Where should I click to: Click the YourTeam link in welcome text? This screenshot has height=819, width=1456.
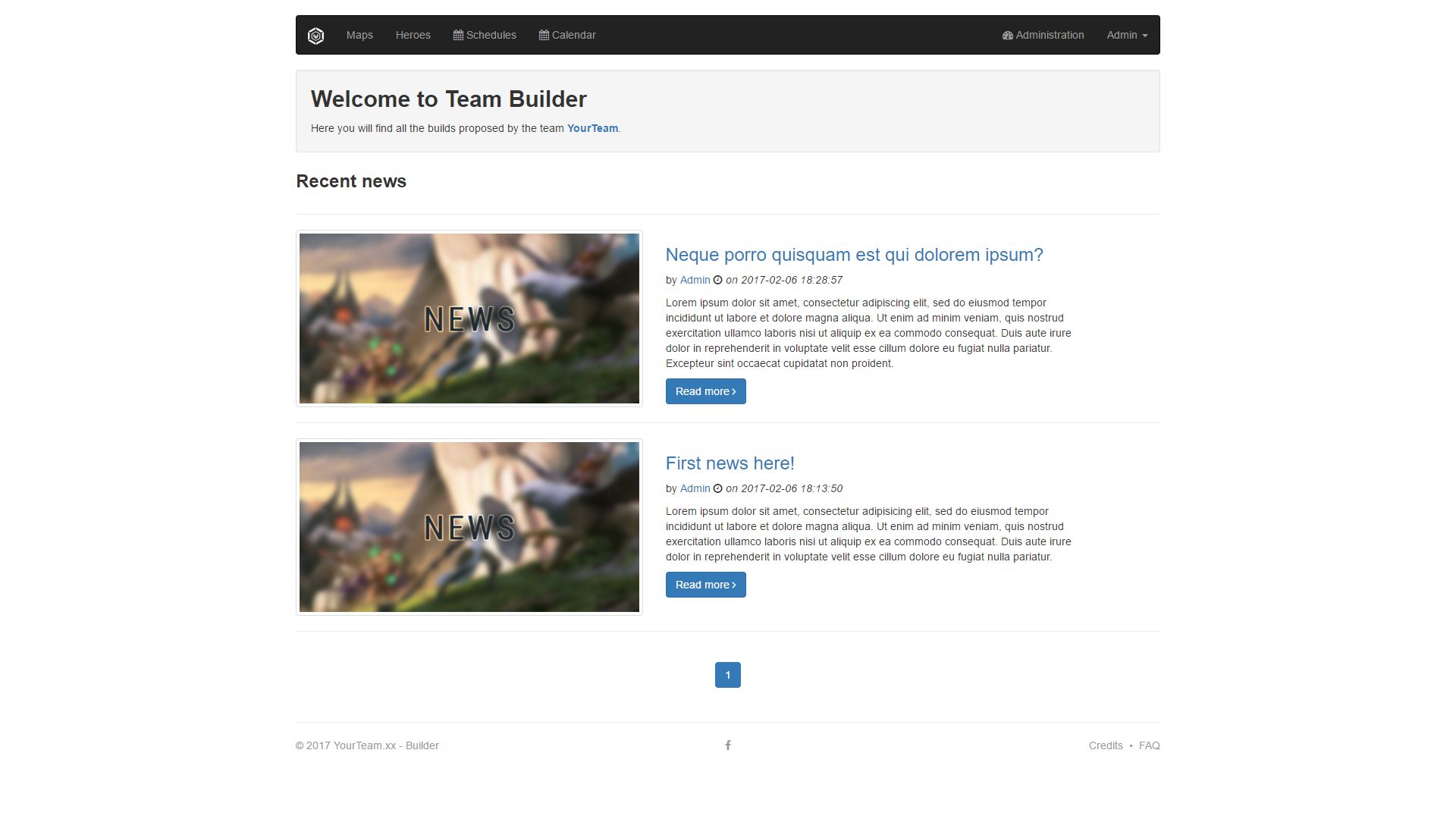click(592, 128)
